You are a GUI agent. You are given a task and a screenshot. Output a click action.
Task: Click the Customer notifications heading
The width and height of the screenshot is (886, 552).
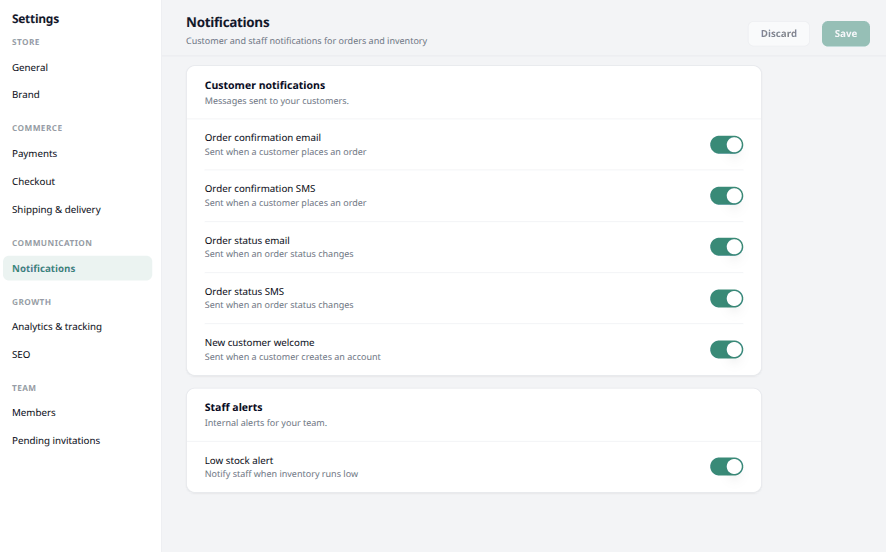coord(265,85)
